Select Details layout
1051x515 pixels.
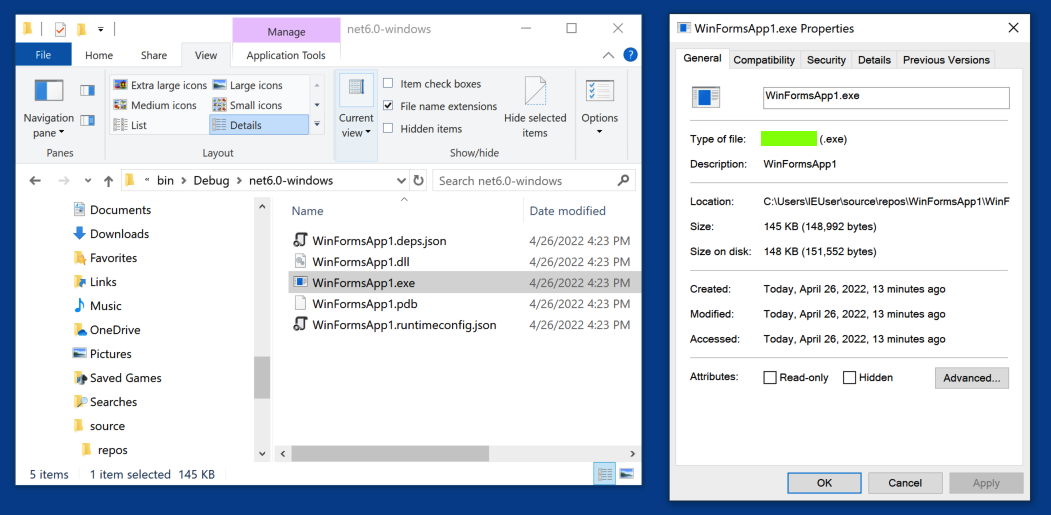259,125
